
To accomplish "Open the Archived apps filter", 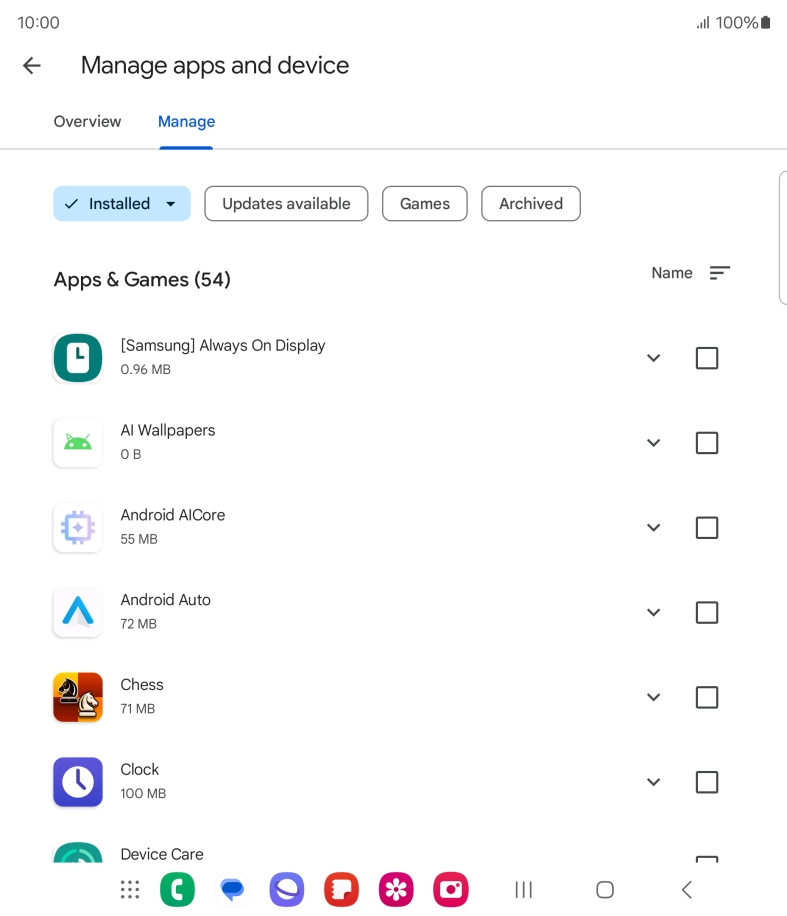I will (x=530, y=203).
